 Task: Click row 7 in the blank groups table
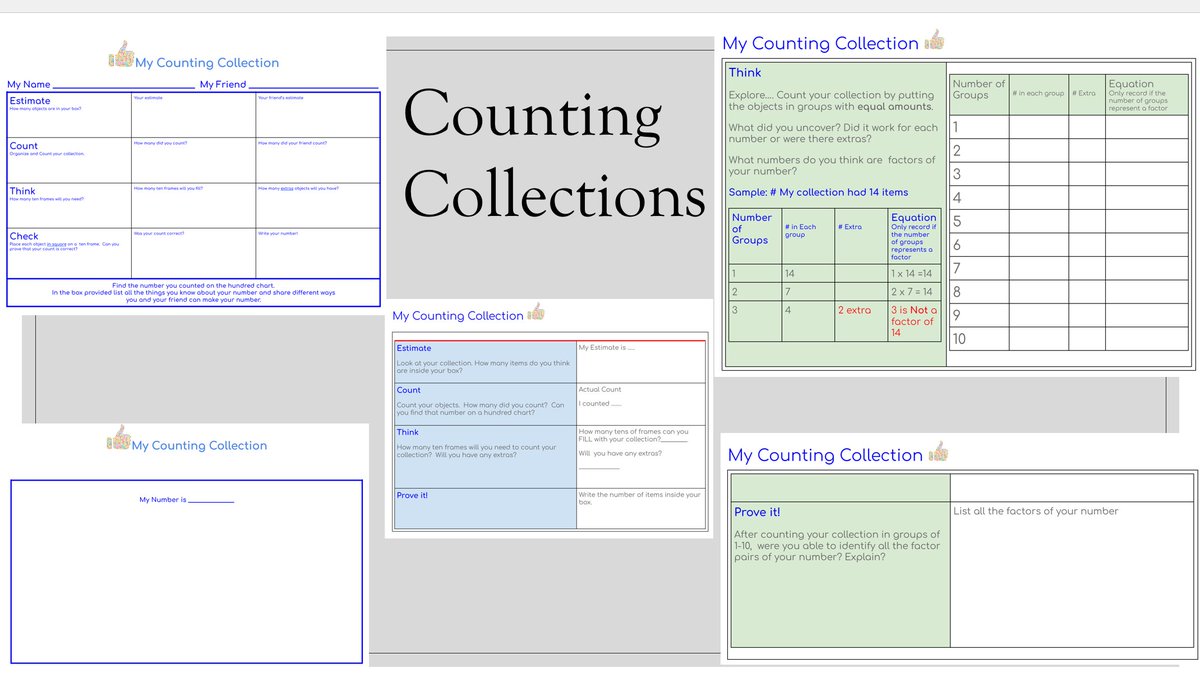1071,268
